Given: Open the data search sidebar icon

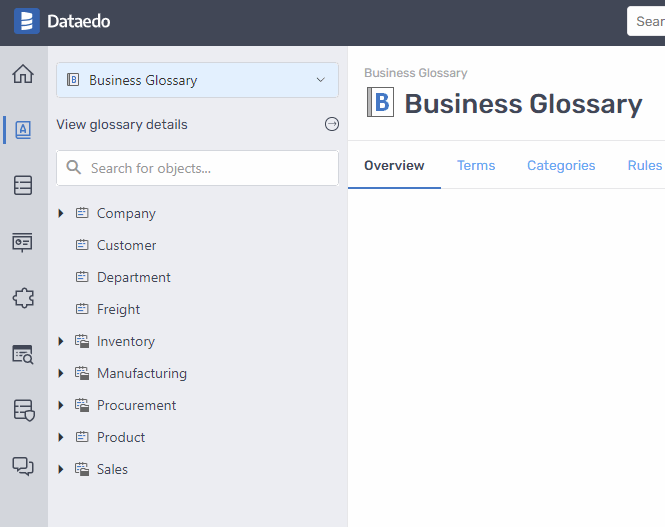Looking at the screenshot, I should click(22, 353).
